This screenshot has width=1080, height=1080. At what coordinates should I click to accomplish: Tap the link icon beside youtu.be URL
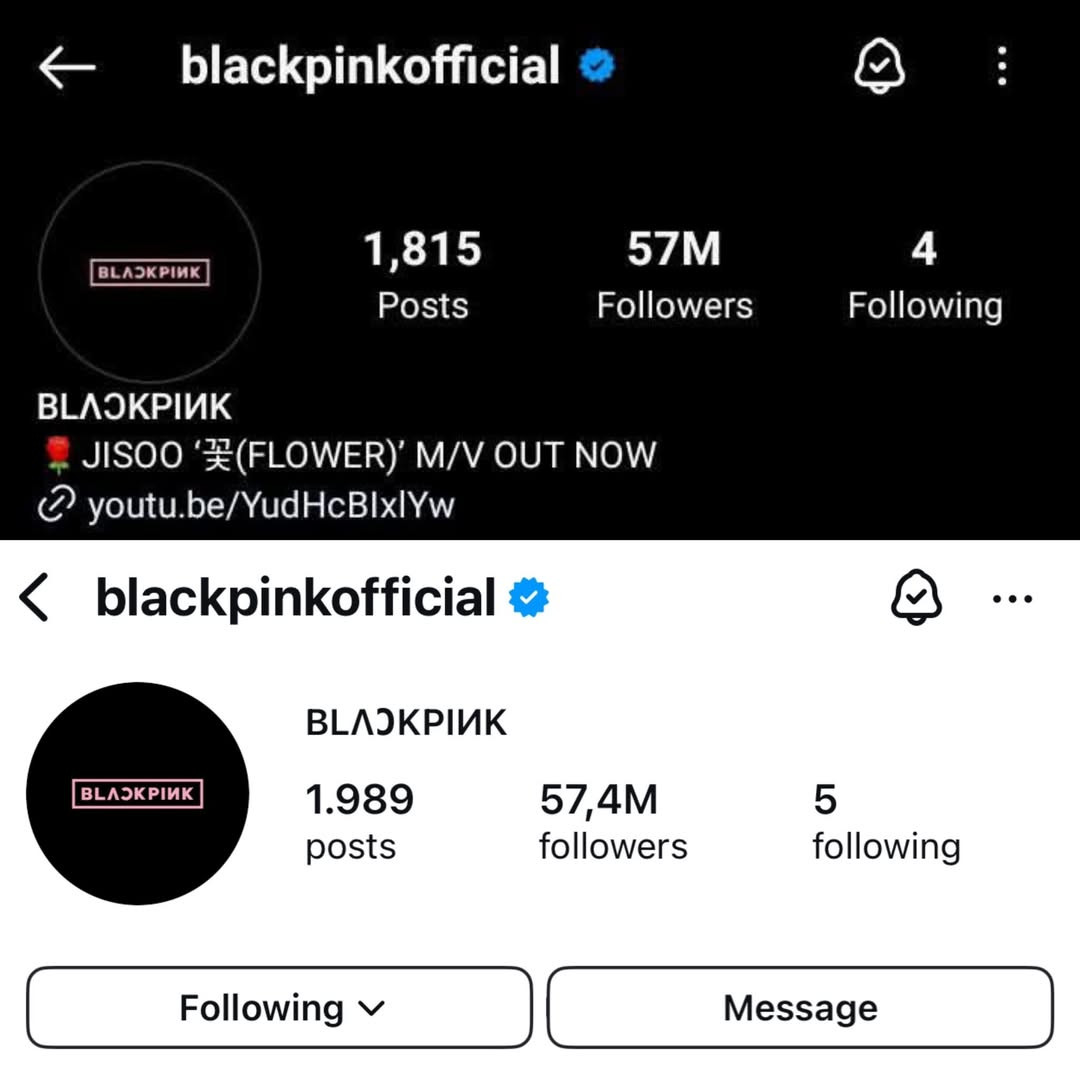point(56,504)
